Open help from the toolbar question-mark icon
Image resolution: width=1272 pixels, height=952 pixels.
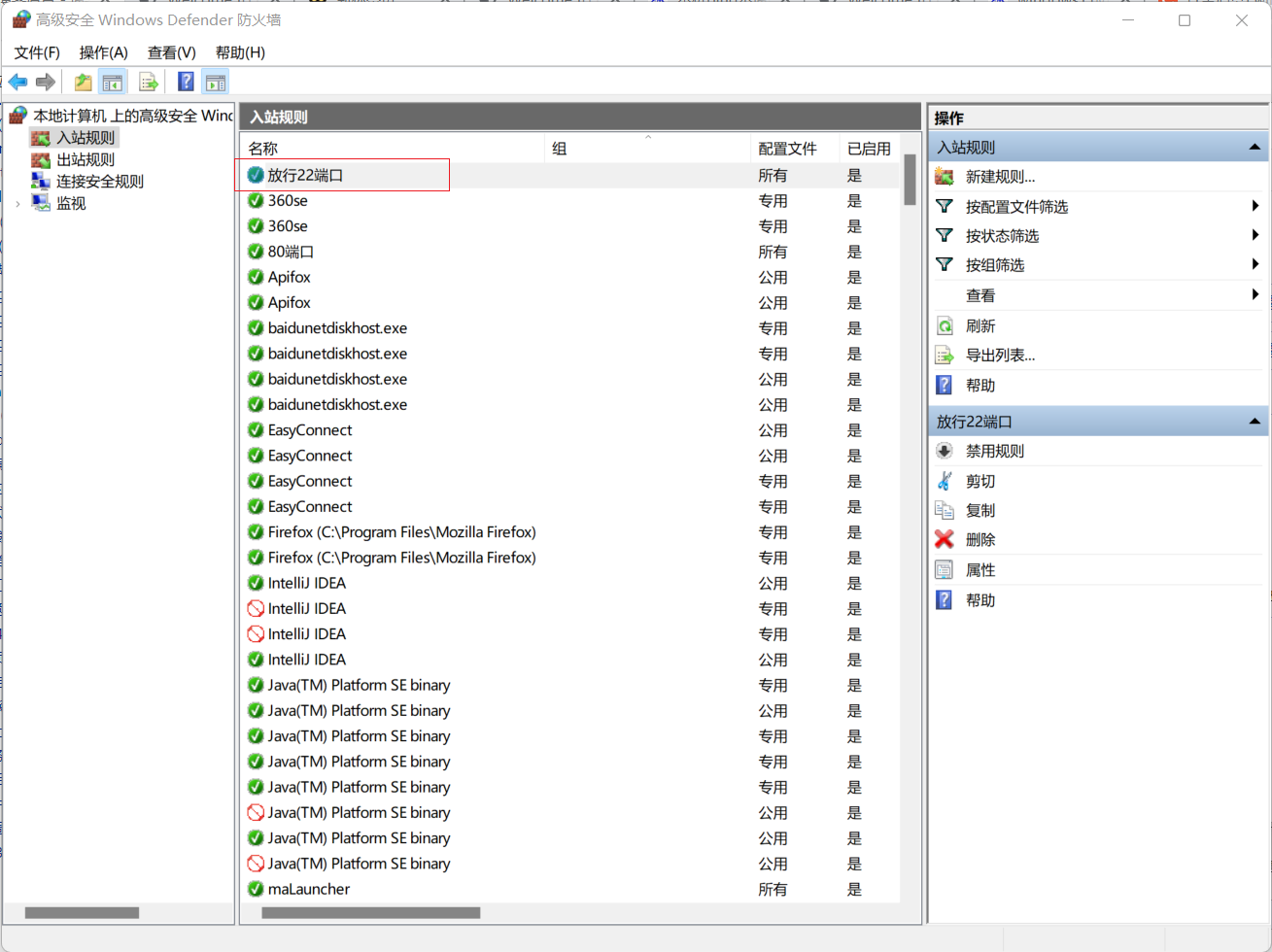tap(186, 83)
